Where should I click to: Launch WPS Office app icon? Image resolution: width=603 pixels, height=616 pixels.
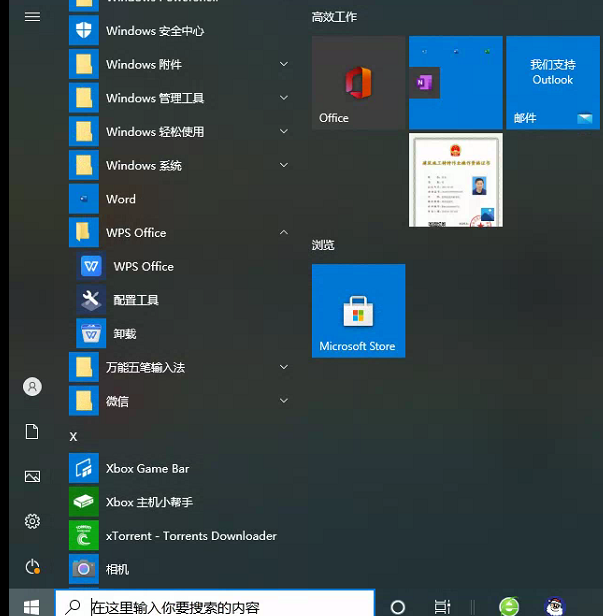click(x=91, y=266)
